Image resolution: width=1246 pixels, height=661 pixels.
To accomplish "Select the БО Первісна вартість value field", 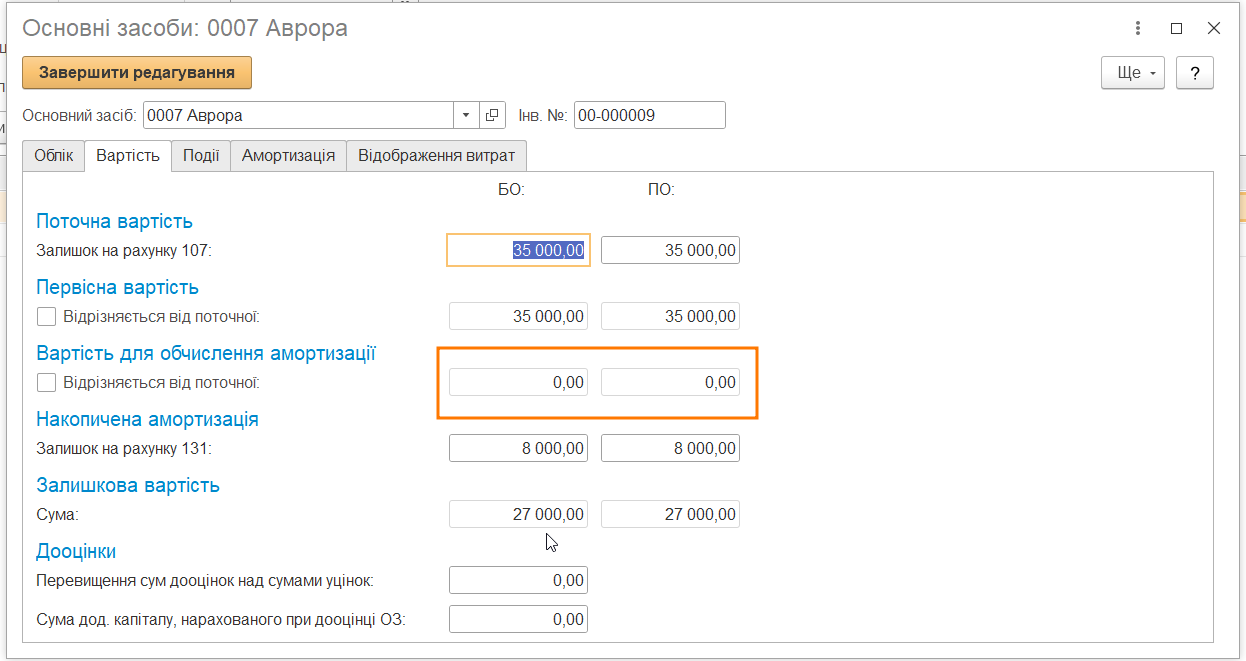I will click(x=518, y=317).
